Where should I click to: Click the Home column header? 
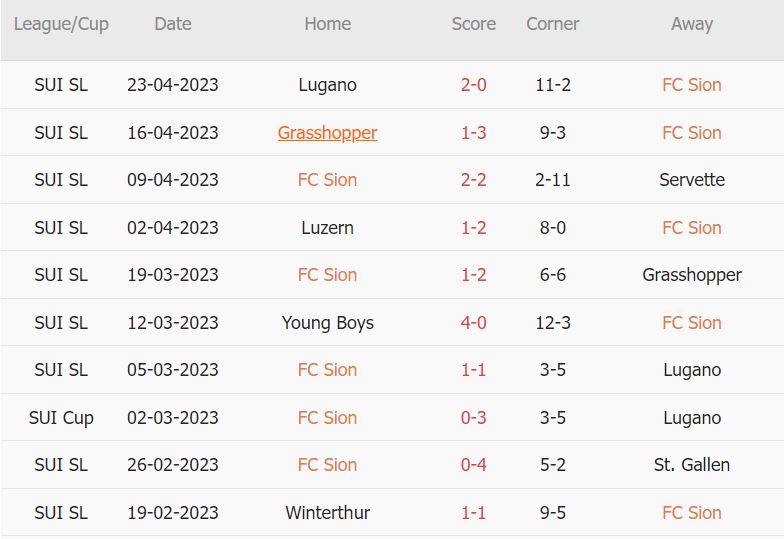(327, 24)
